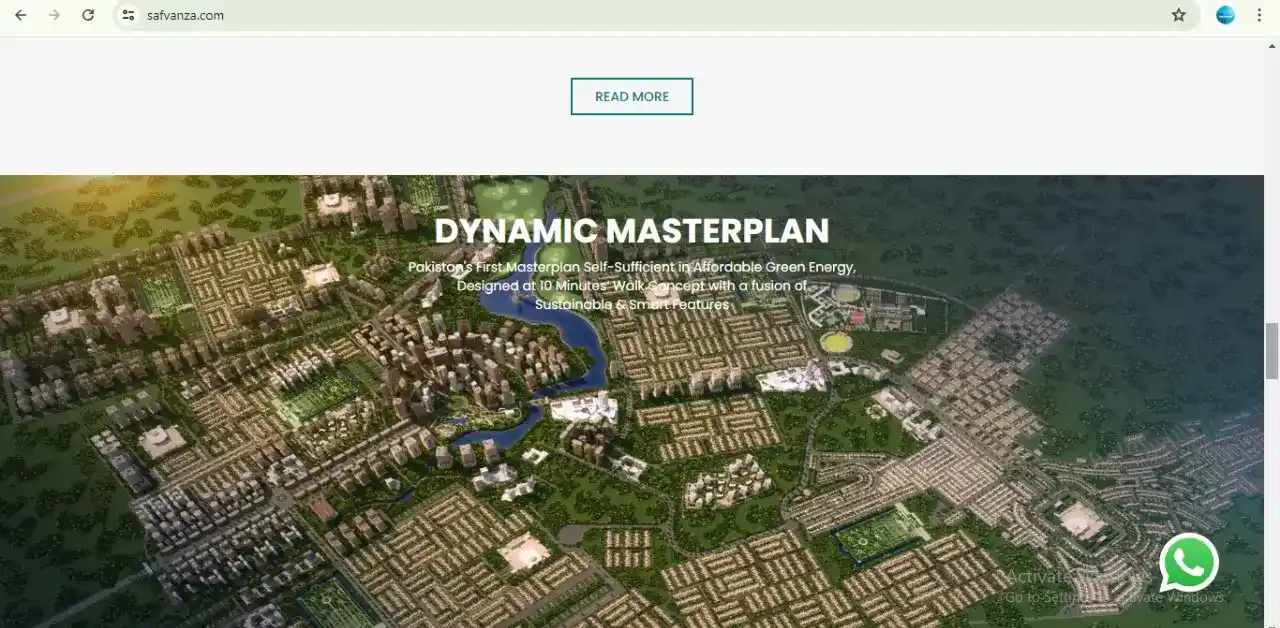Click the browser forward arrow
This screenshot has height=628, width=1280.
click(x=54, y=15)
